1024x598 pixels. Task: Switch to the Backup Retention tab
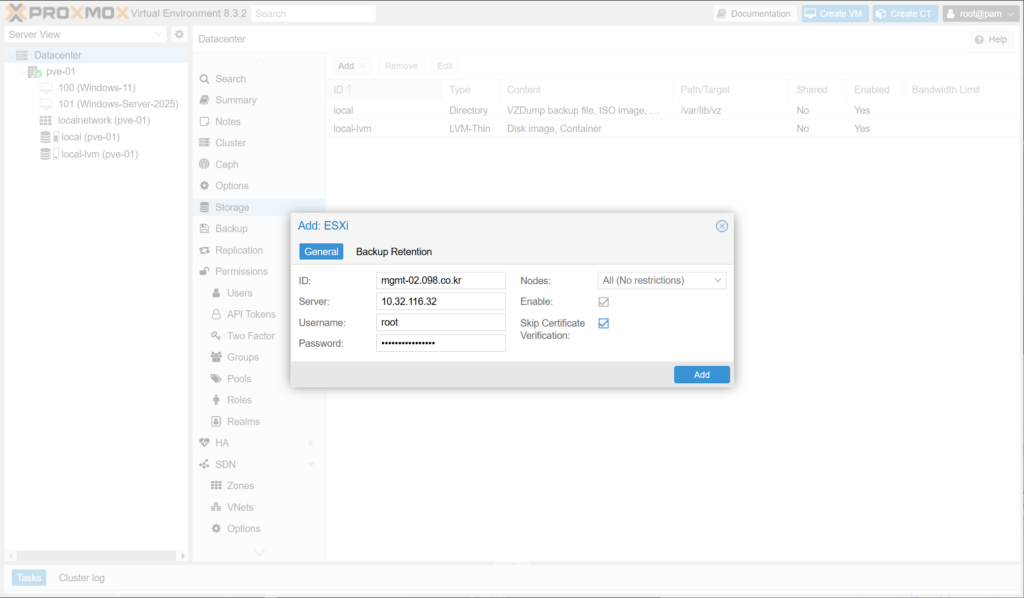[x=394, y=252]
